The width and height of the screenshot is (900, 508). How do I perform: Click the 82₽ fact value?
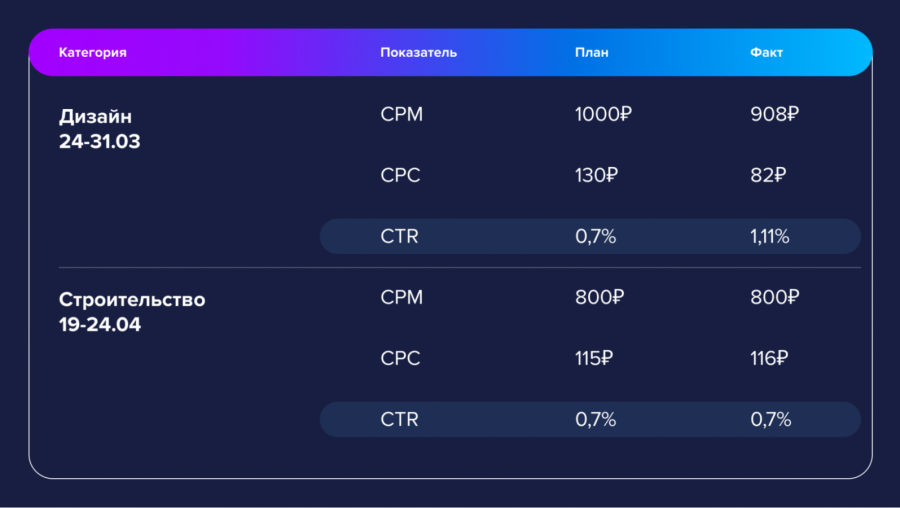pos(768,175)
